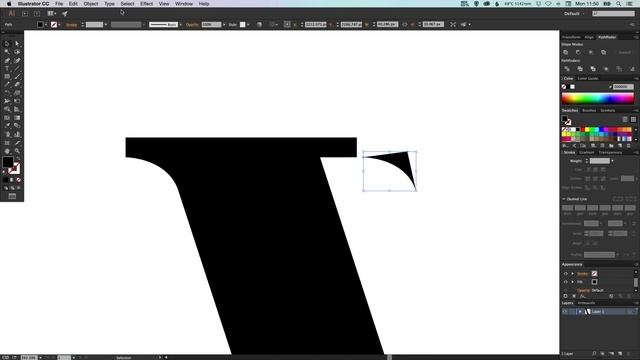Viewport: 640px width, 360px height.
Task: Select the Zoom tool
Action: (x=17, y=151)
